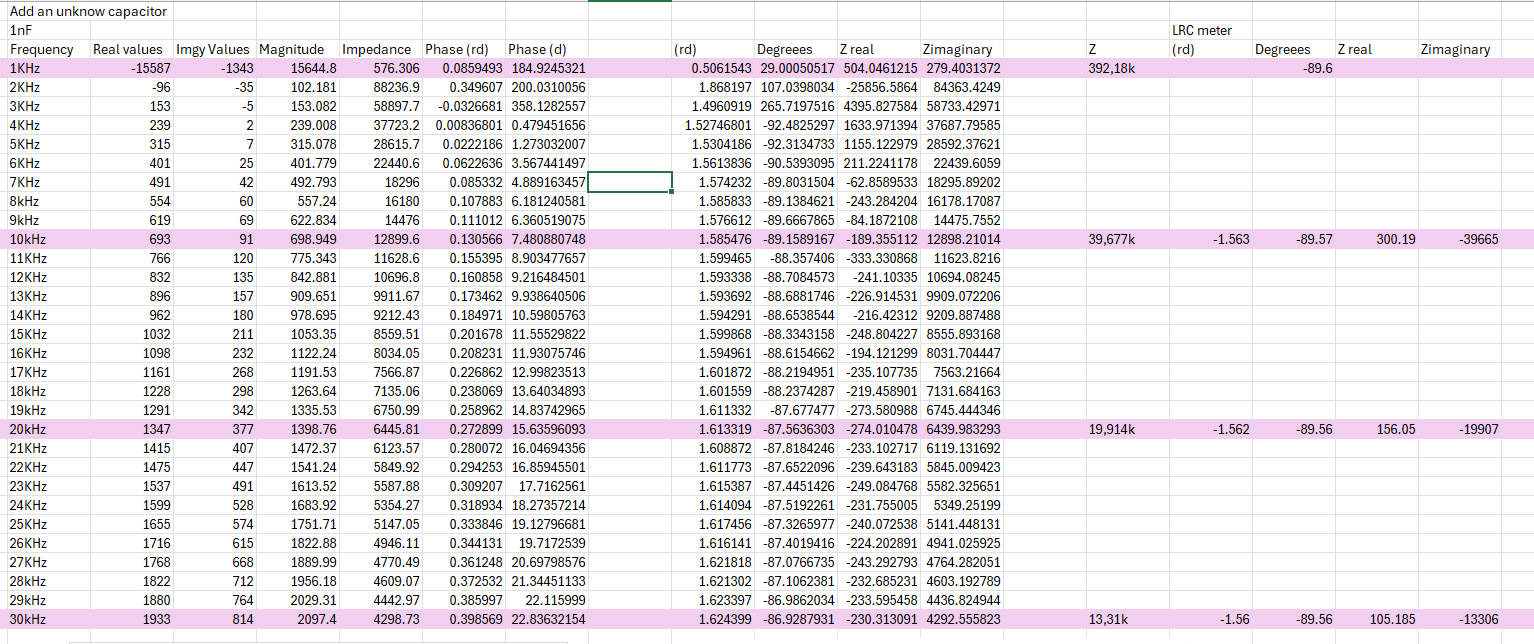Viewport: 1534px width, 644px height.
Task: Select the LRC Z value '39,677k'
Action: (1112, 240)
